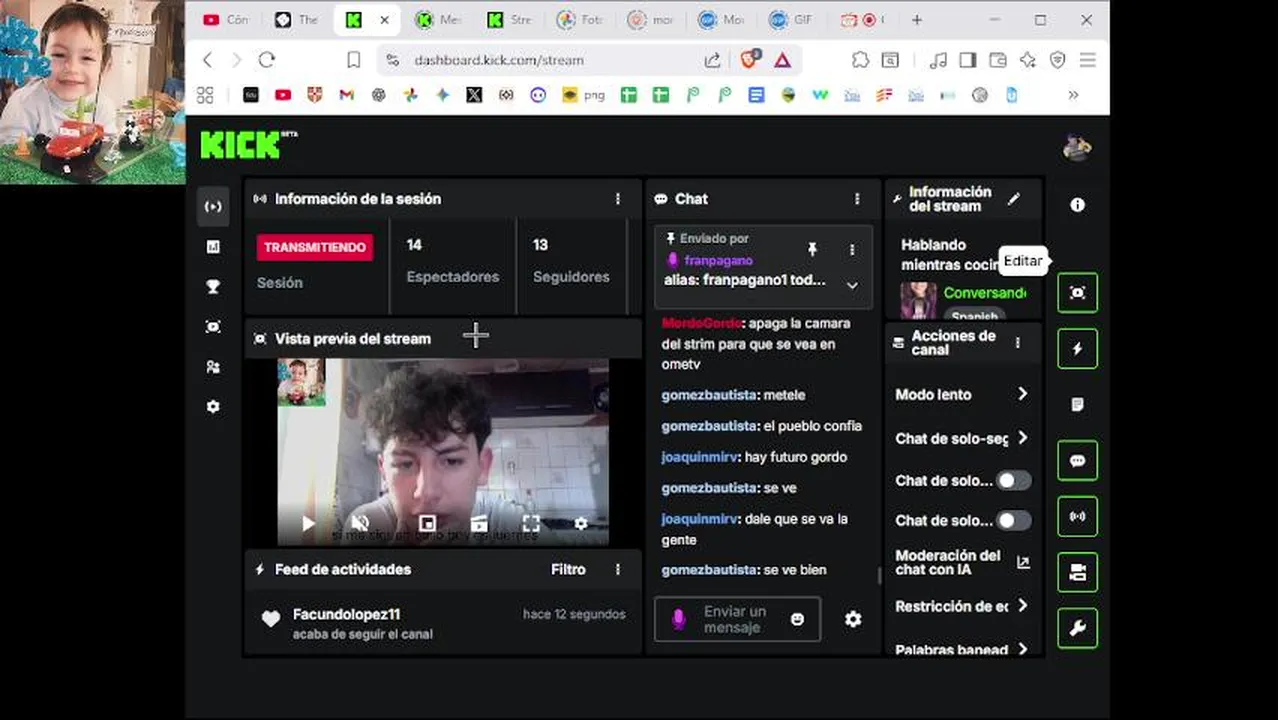Click the info circle icon in right rail
Screen dimensions: 1278x720
coord(1077,204)
